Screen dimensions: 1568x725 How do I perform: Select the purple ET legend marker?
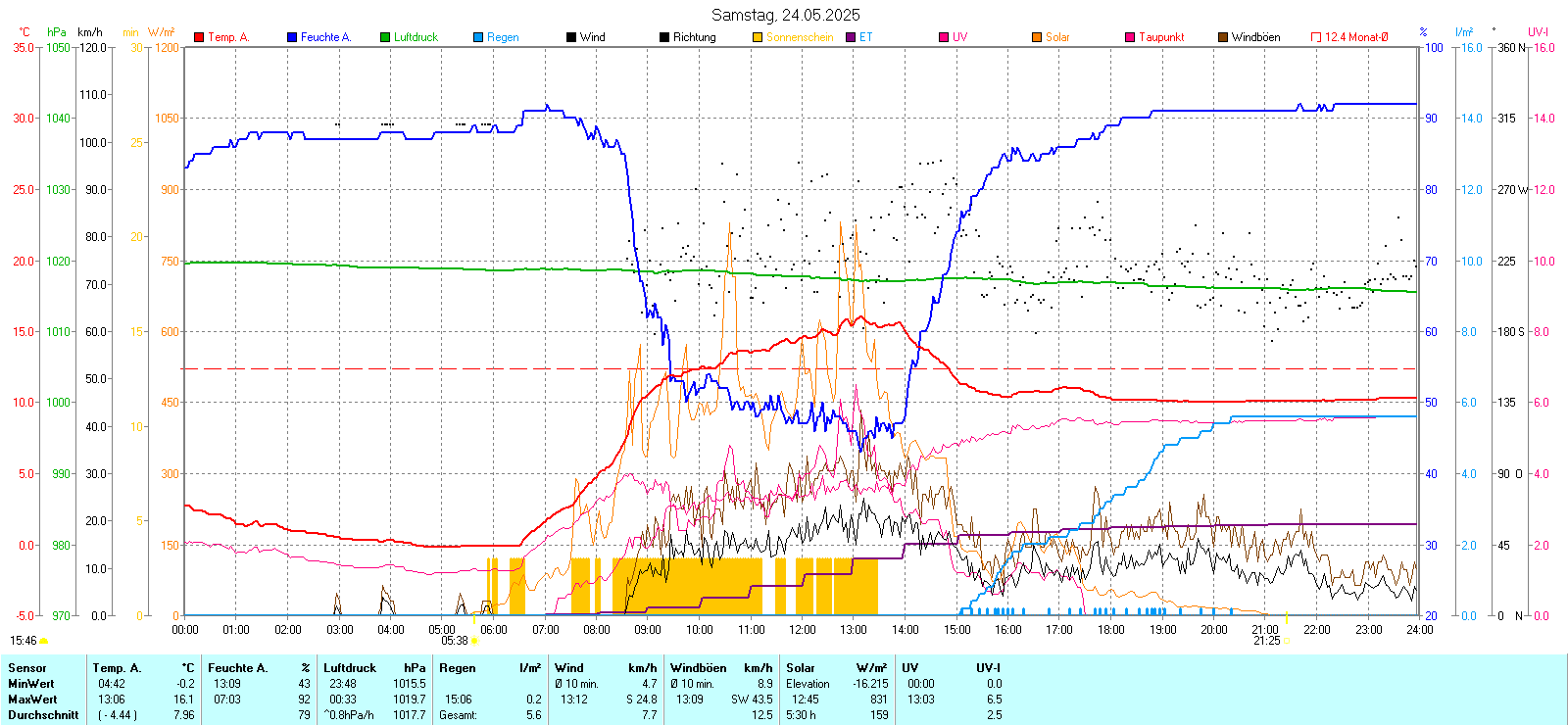coord(851,37)
